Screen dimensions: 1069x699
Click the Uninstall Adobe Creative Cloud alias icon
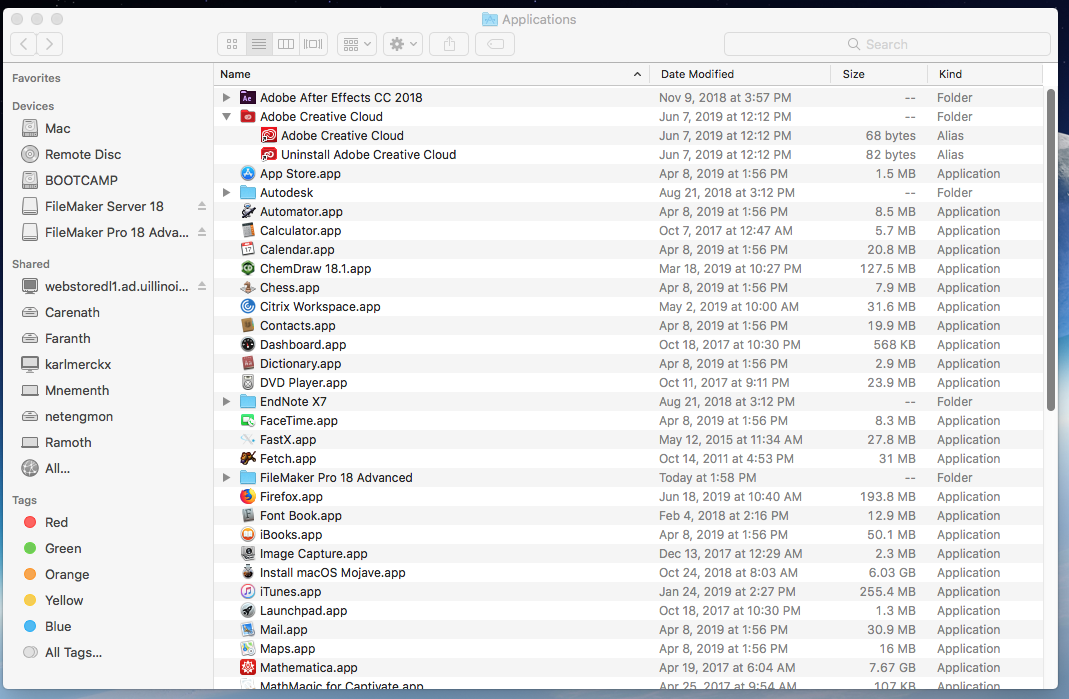click(269, 155)
